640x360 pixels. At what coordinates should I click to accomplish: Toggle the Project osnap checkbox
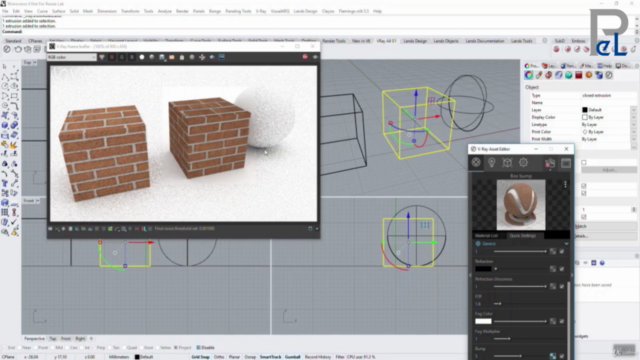click(x=176, y=348)
